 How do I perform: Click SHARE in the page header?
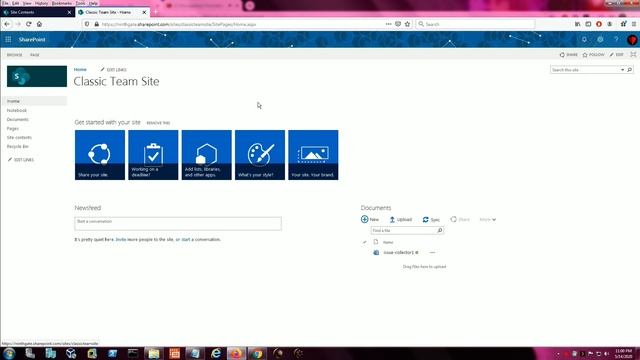568,55
